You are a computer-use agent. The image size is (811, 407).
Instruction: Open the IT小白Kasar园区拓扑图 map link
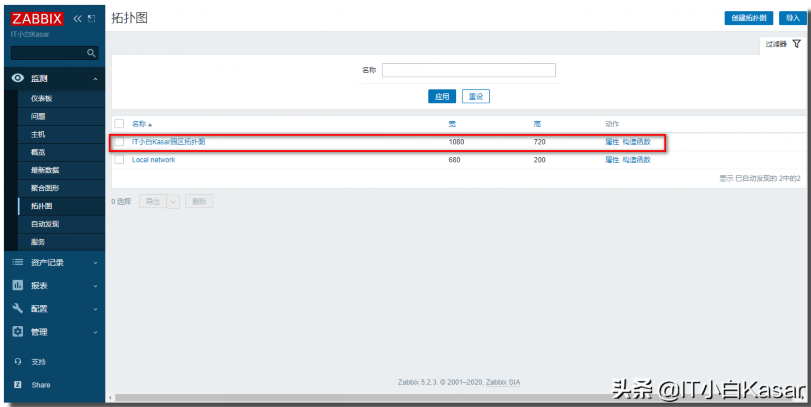click(169, 141)
